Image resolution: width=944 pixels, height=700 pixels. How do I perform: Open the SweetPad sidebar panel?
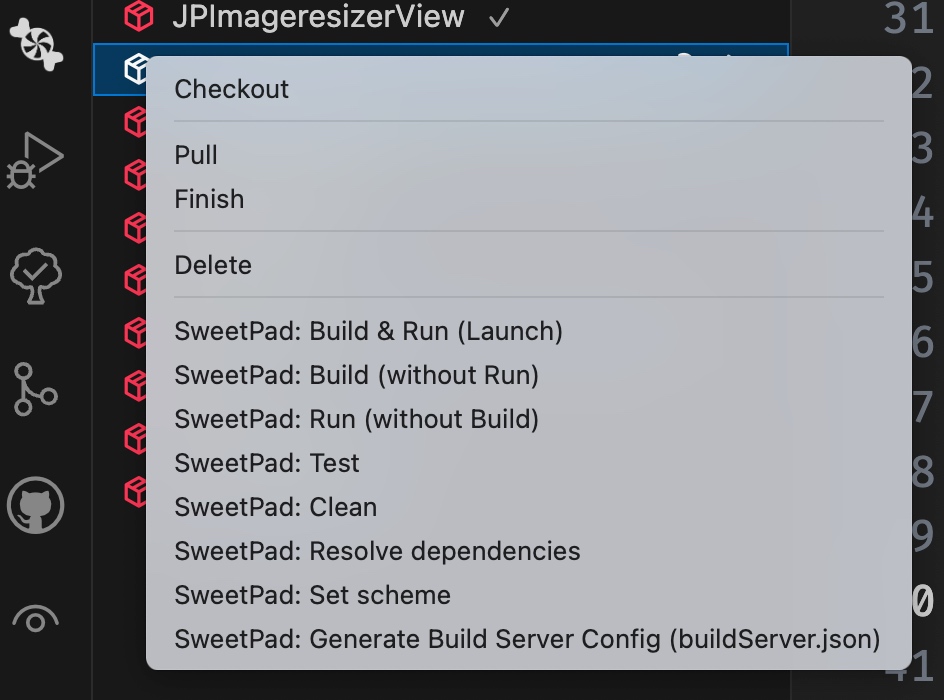point(36,40)
